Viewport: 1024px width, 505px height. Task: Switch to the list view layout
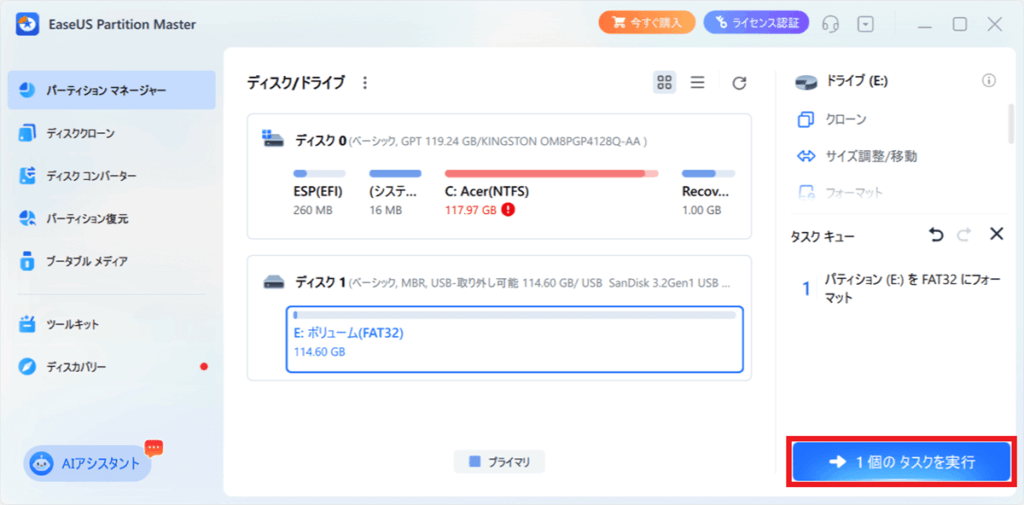click(697, 83)
